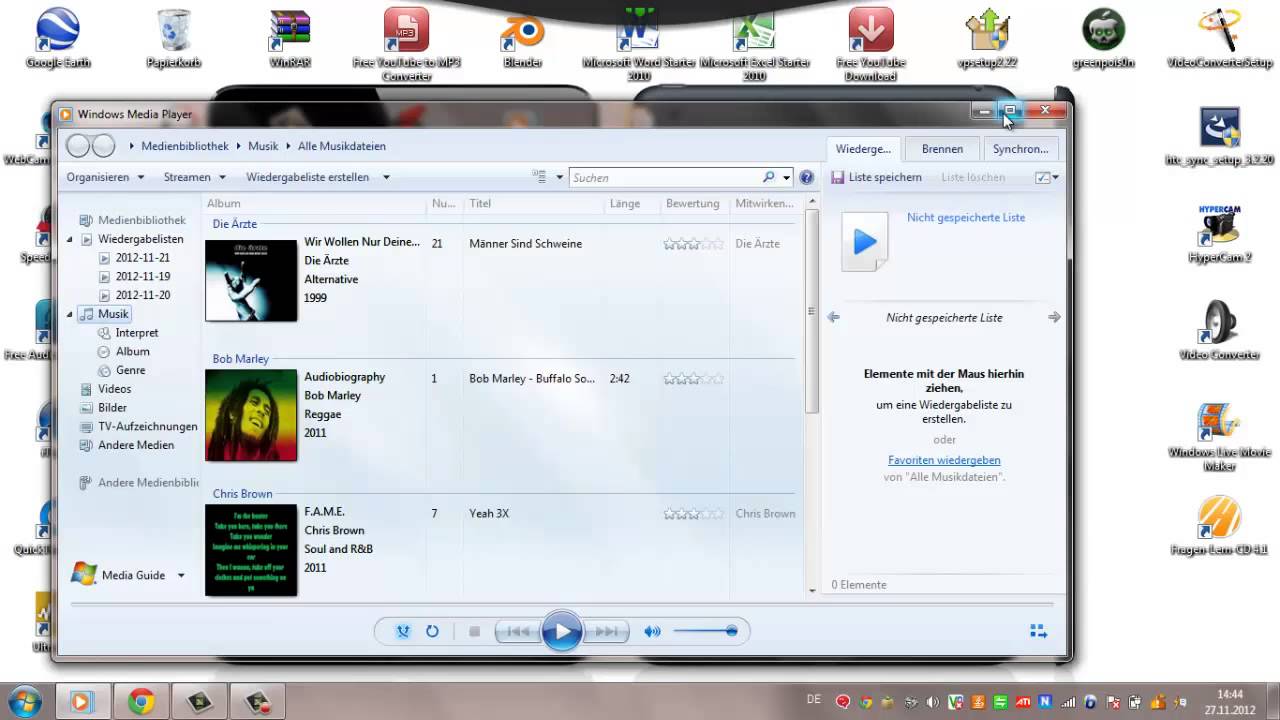
Task: Open the Media Guide dropdown arrow
Action: pyautogui.click(x=181, y=575)
